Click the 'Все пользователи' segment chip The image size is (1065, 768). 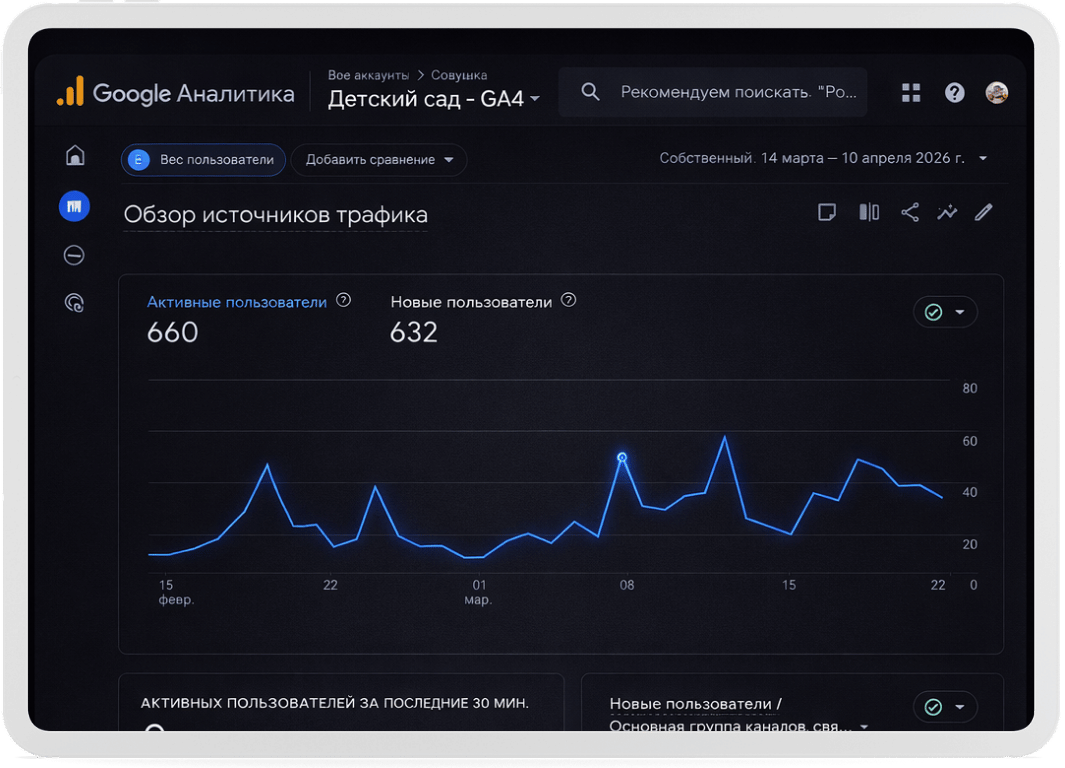click(204, 160)
